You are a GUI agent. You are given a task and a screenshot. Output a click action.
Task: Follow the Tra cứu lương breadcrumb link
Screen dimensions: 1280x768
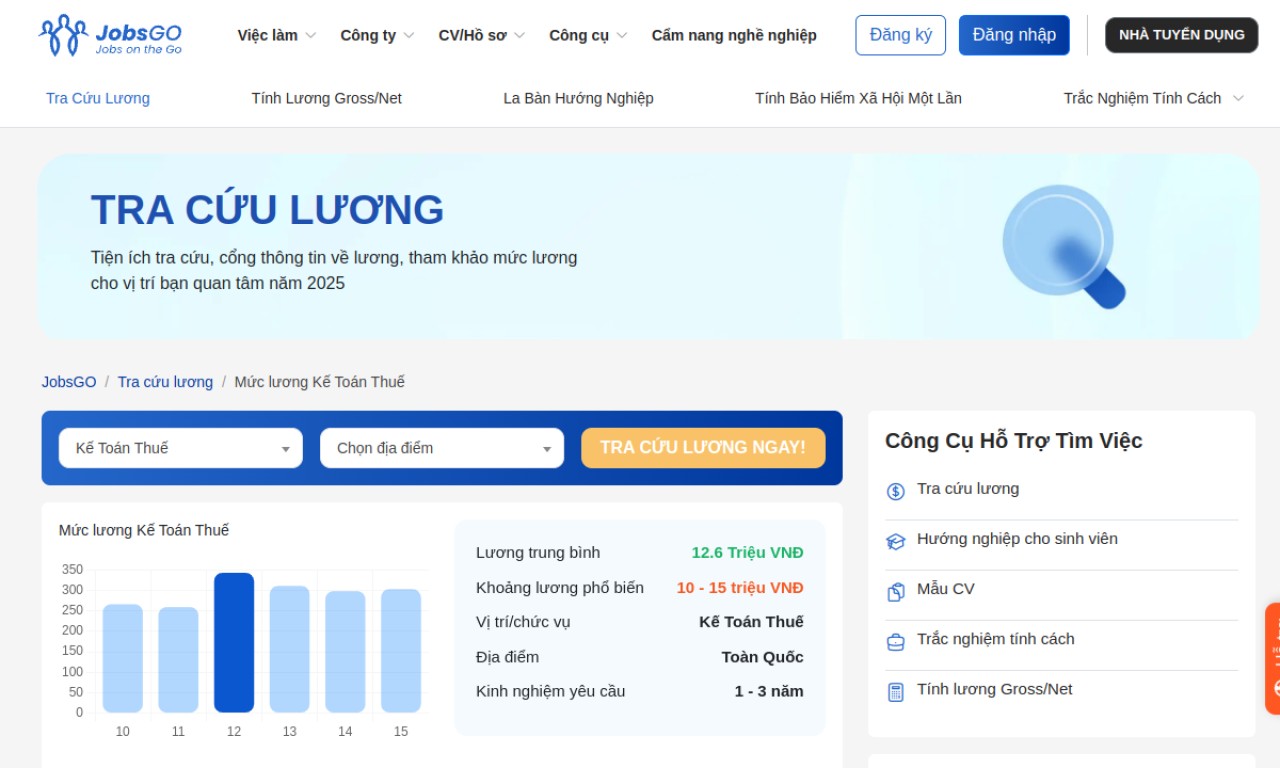(x=165, y=382)
